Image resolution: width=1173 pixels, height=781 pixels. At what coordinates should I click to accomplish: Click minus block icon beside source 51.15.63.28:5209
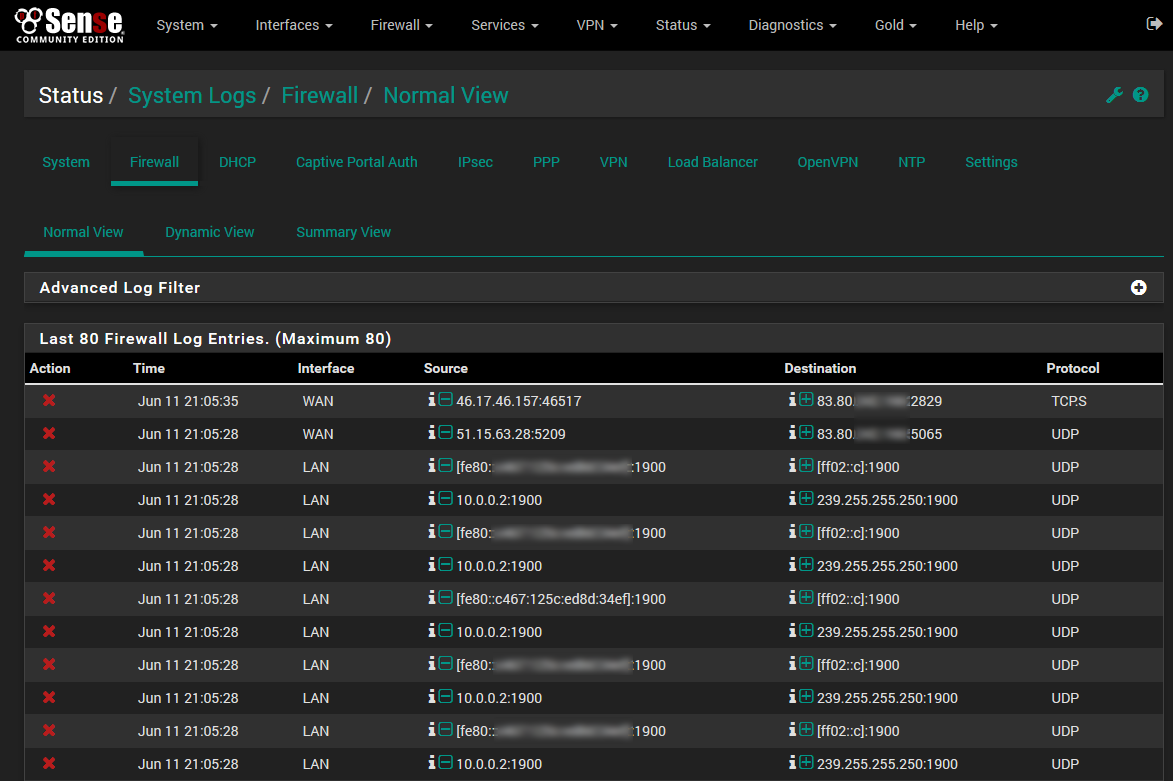coord(446,434)
